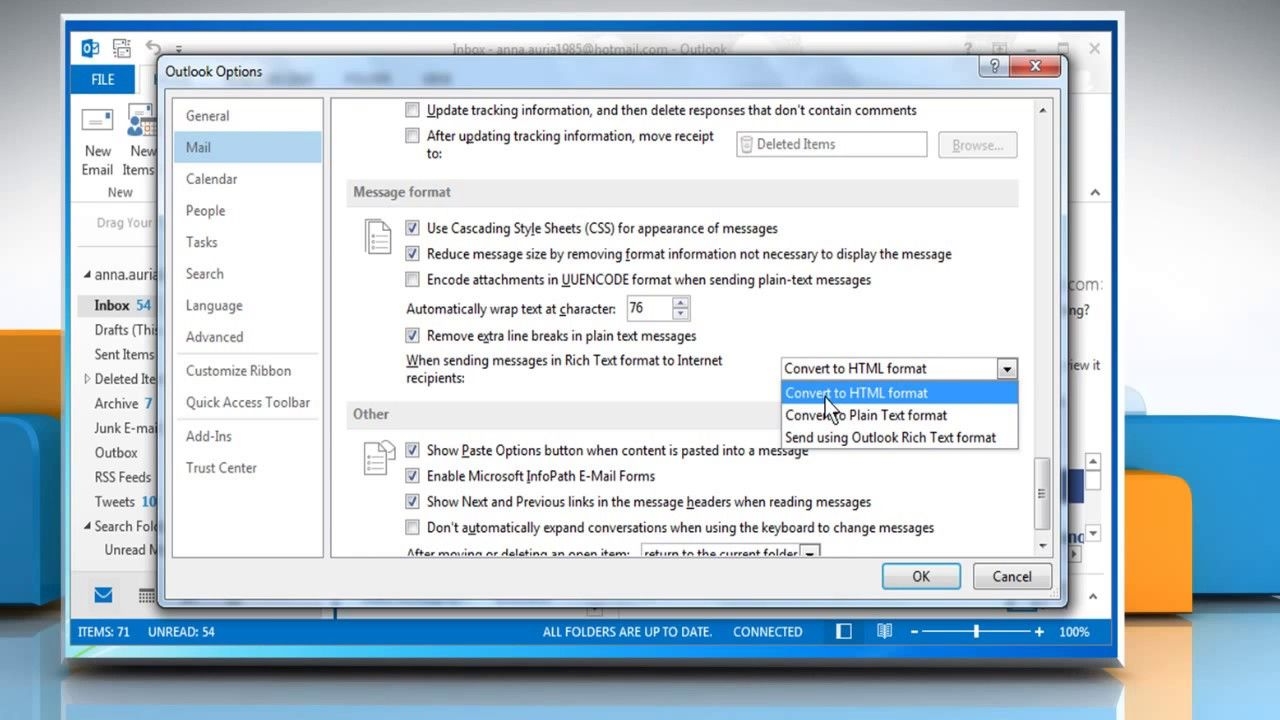
Task: Open Customize Ribbon options page
Action: click(247, 370)
